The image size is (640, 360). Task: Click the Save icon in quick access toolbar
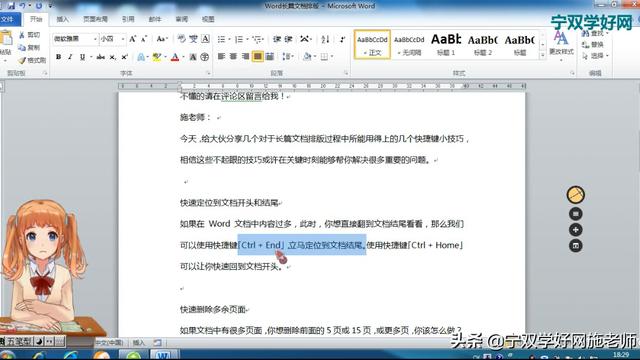11,6
